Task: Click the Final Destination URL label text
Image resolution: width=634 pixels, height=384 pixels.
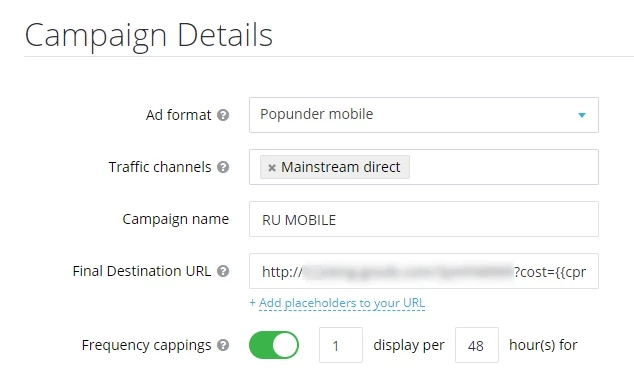Action: pyautogui.click(x=142, y=271)
